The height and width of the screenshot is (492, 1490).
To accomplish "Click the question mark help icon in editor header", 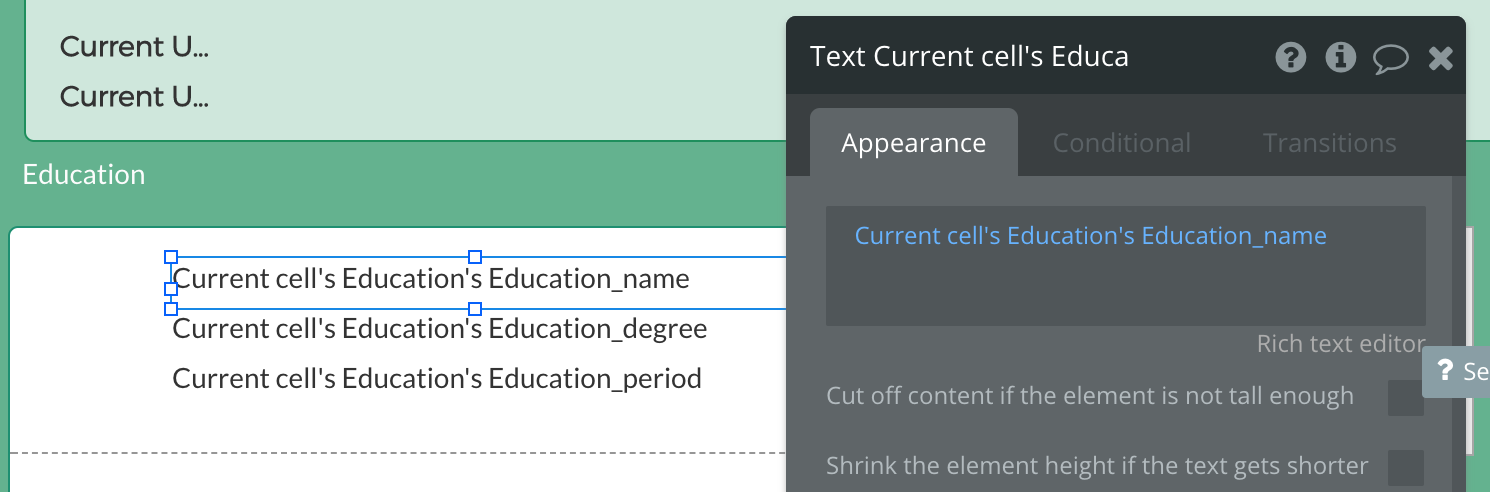I will pos(1291,58).
